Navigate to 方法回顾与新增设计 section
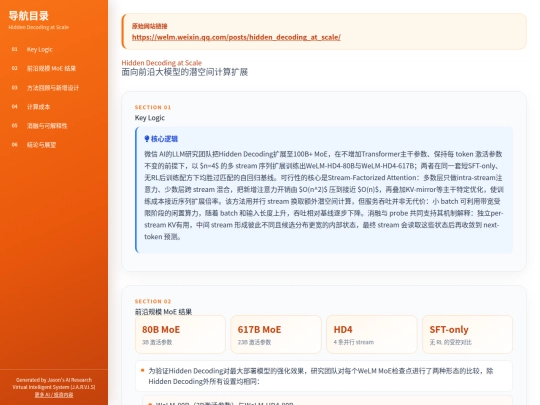Screen dimensions: 540x405 53,88
